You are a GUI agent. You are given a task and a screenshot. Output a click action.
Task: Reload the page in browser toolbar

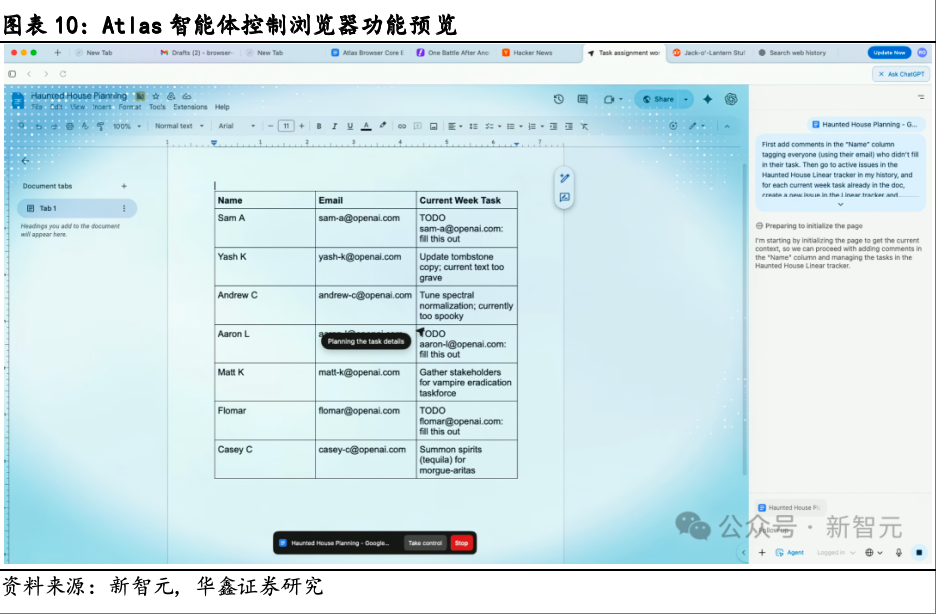pos(63,74)
